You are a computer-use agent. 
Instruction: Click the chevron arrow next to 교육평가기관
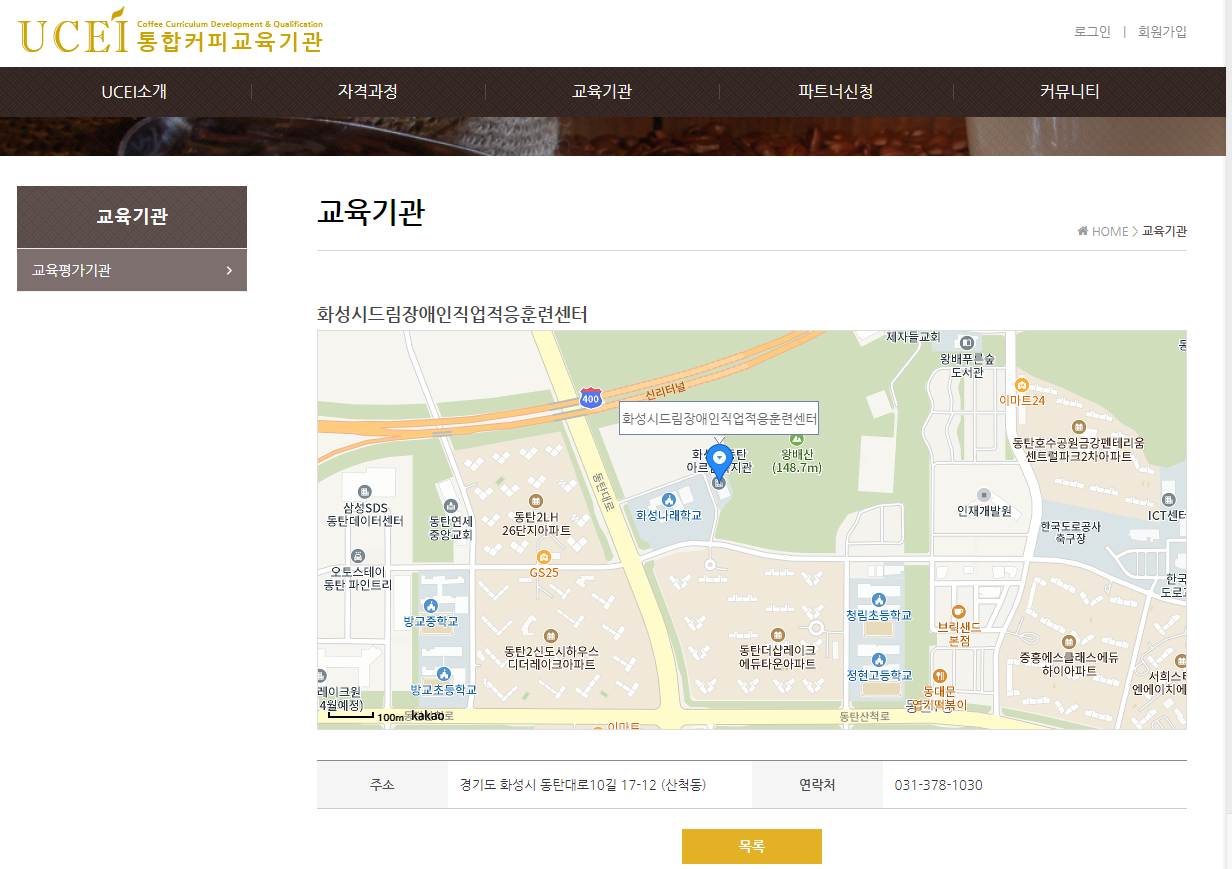tap(229, 270)
